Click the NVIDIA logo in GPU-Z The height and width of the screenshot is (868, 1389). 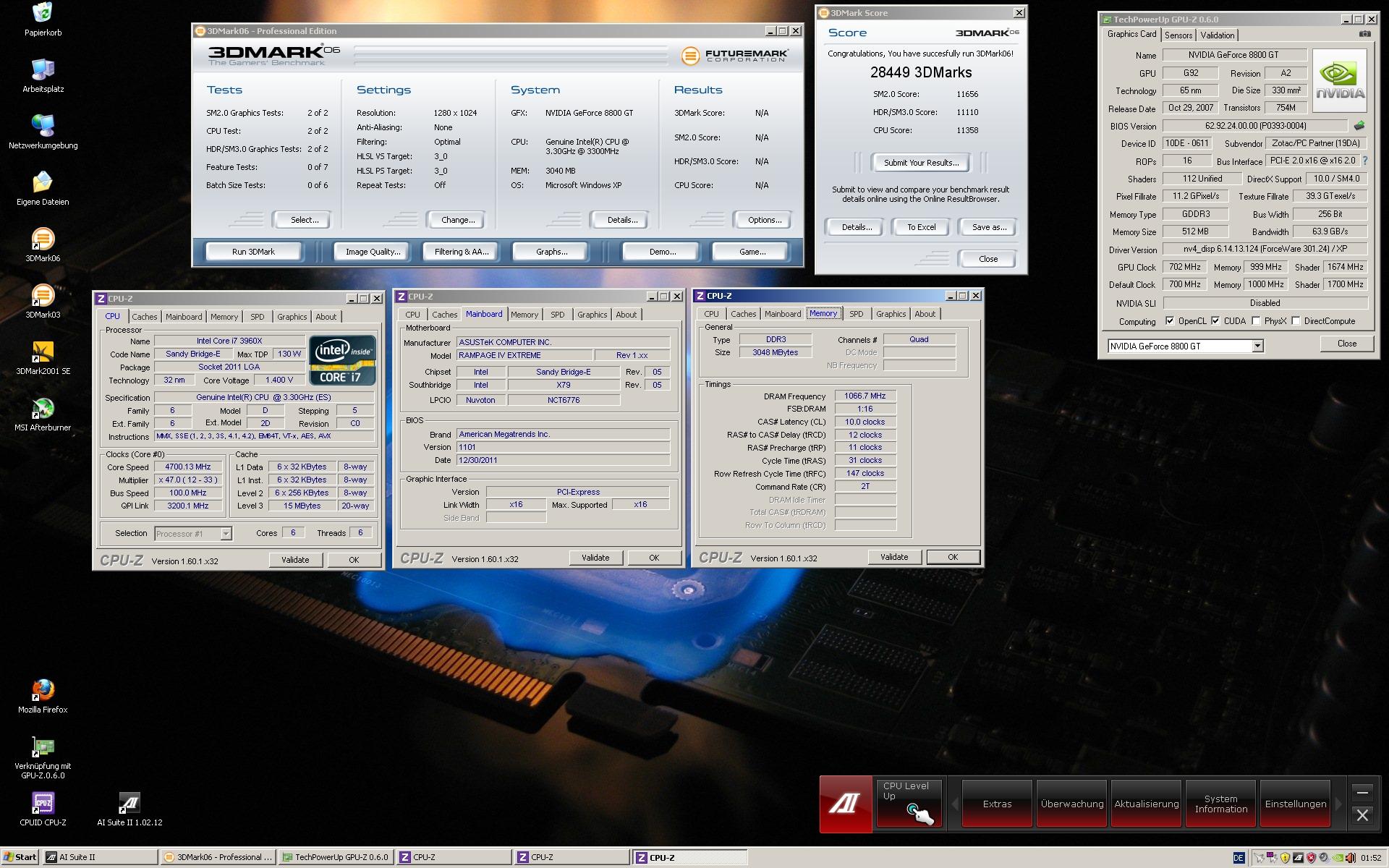click(x=1340, y=80)
